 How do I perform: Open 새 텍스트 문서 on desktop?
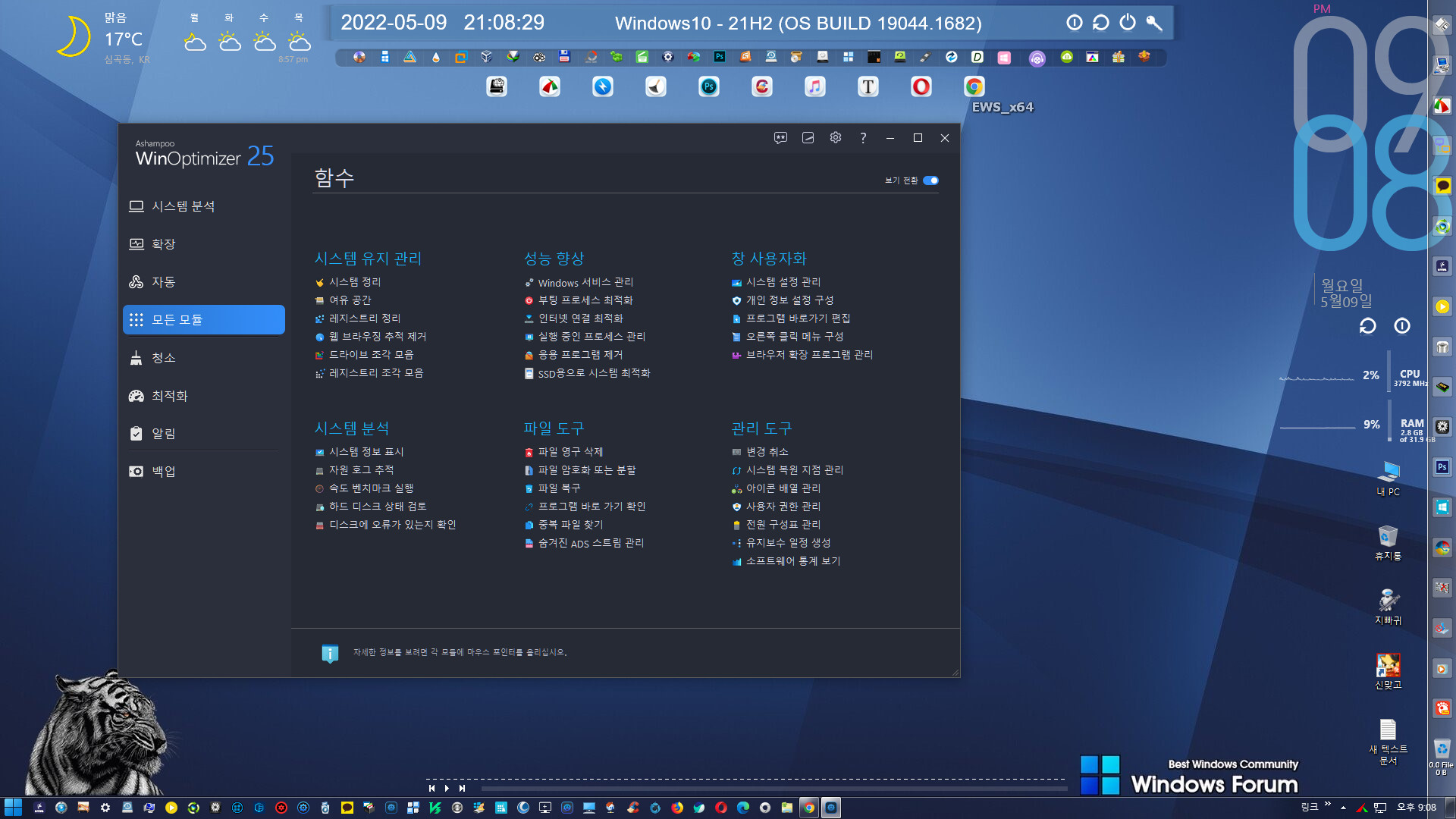1388,742
